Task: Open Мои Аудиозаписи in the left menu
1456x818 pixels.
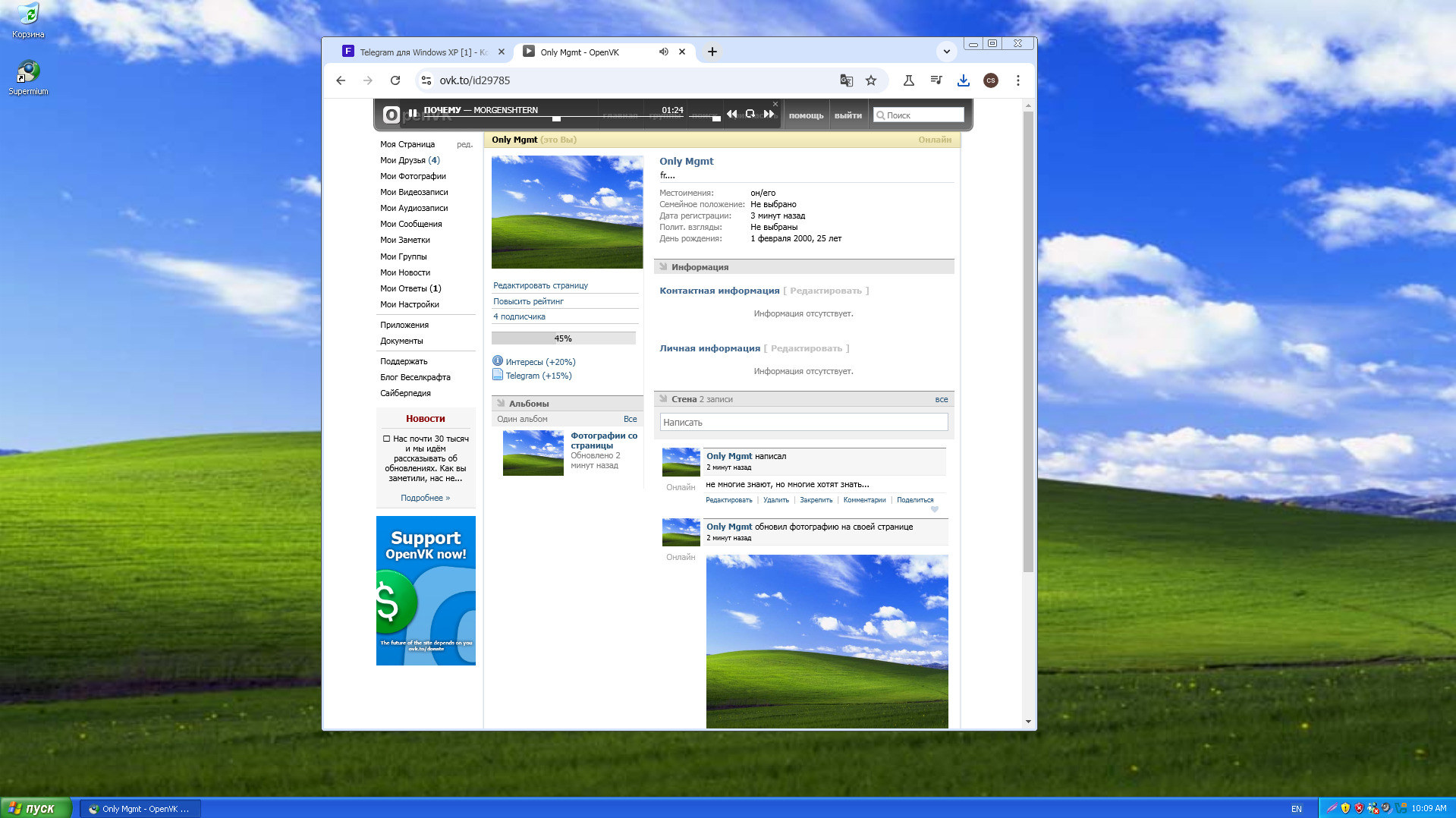Action: click(414, 208)
